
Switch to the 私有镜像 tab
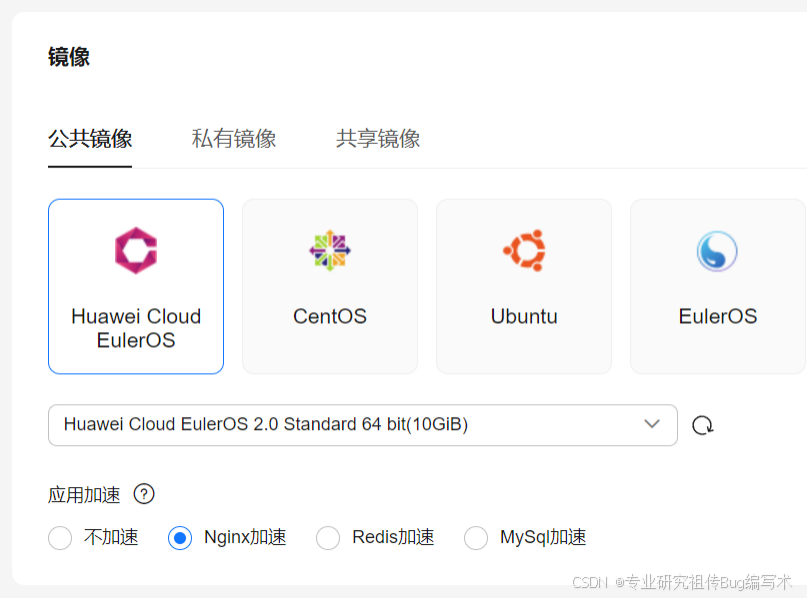pyautogui.click(x=234, y=139)
